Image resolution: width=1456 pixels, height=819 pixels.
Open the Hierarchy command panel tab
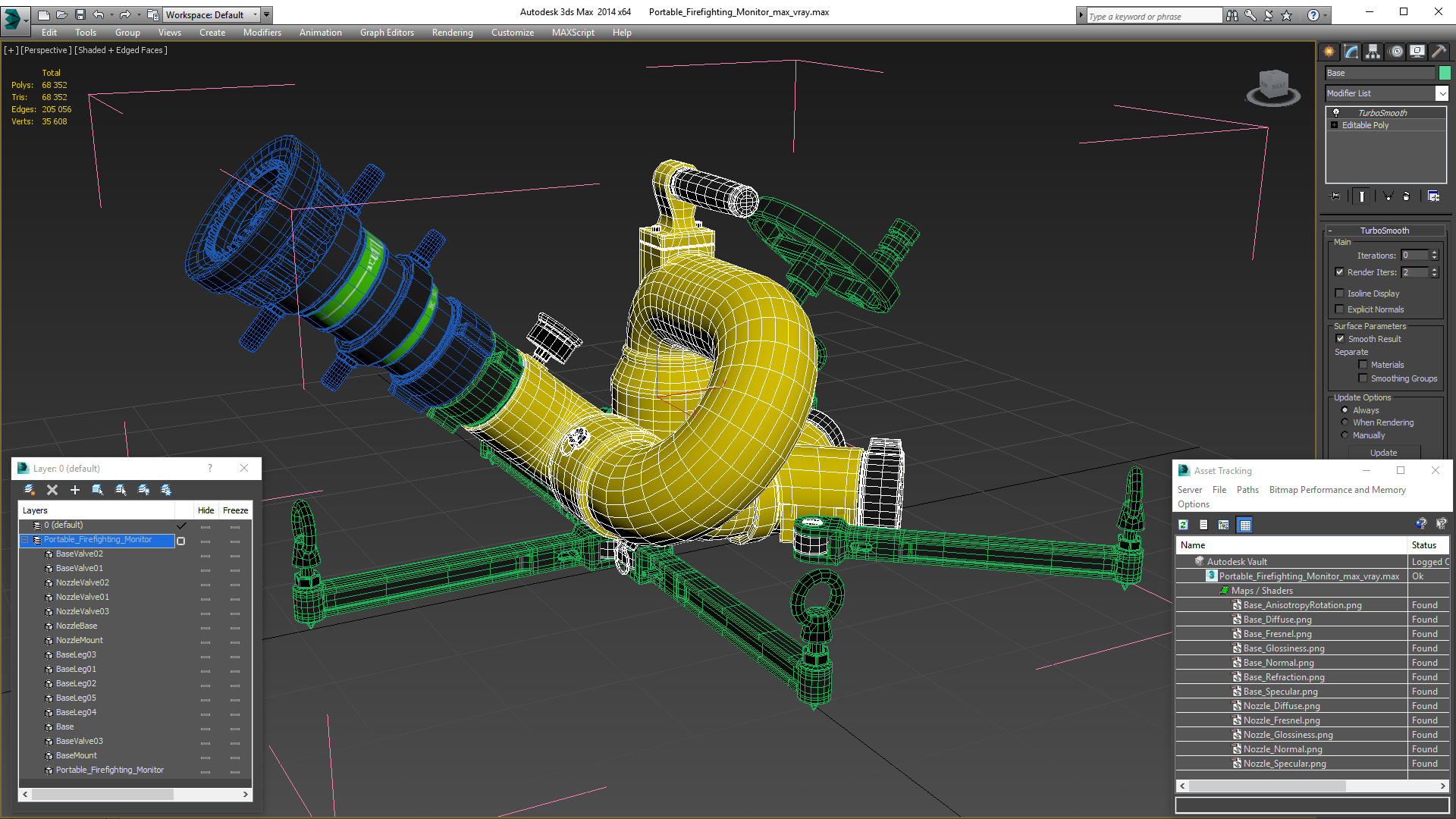click(x=1373, y=52)
